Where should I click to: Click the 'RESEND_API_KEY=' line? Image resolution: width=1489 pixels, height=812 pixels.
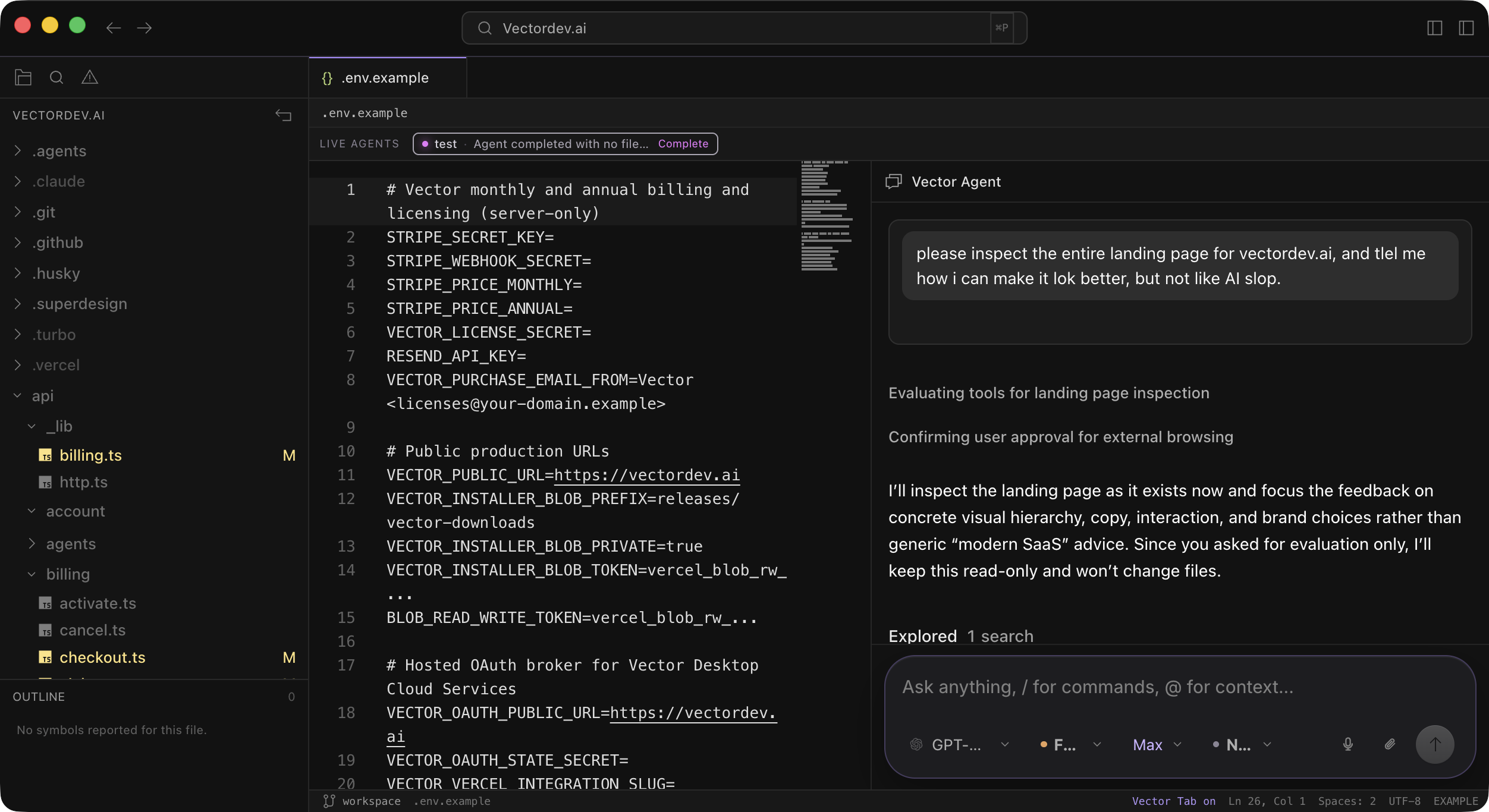point(456,356)
